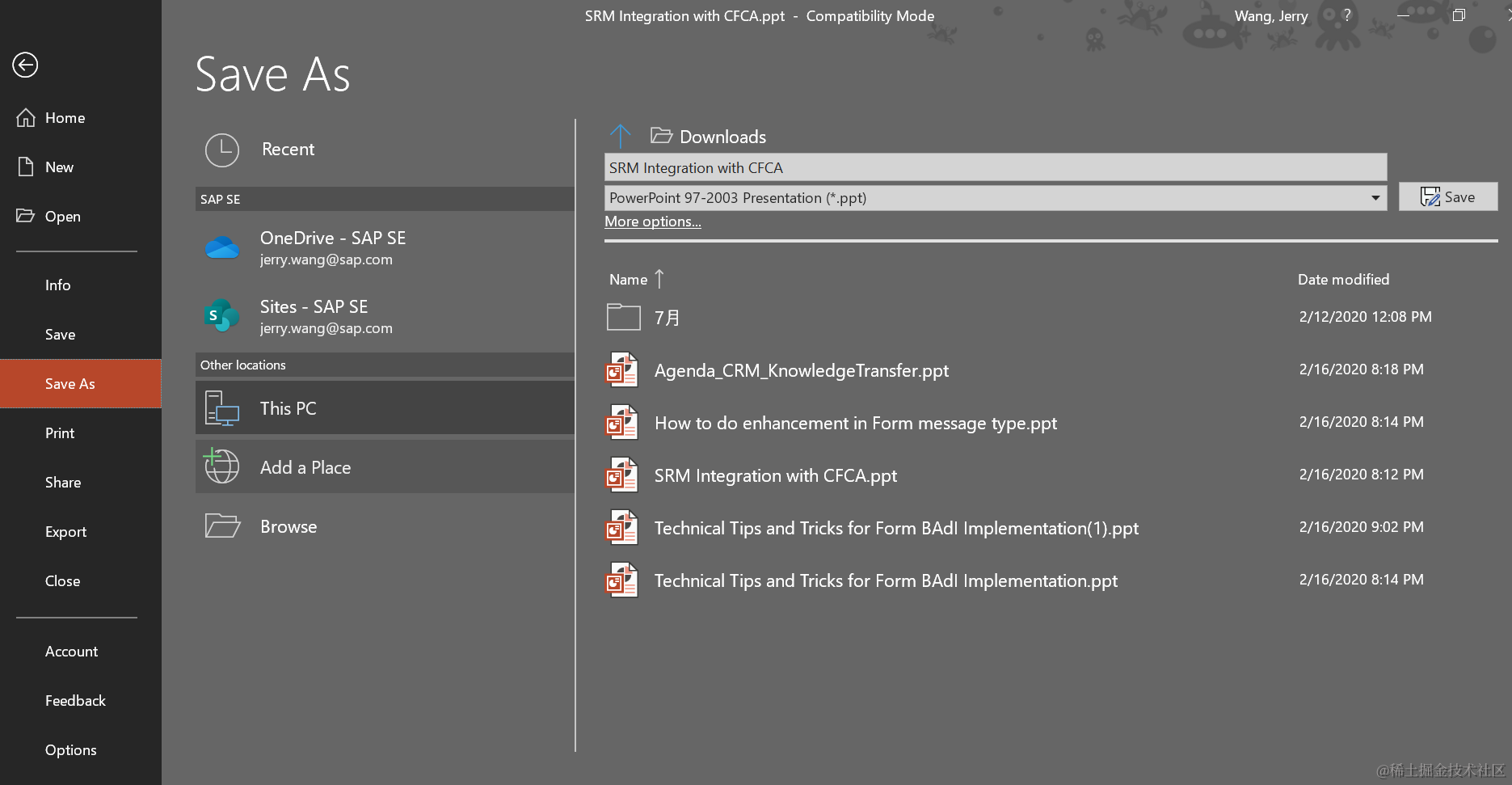Click icon of How to do enhancement file
This screenshot has height=785, width=1512.
tap(622, 422)
